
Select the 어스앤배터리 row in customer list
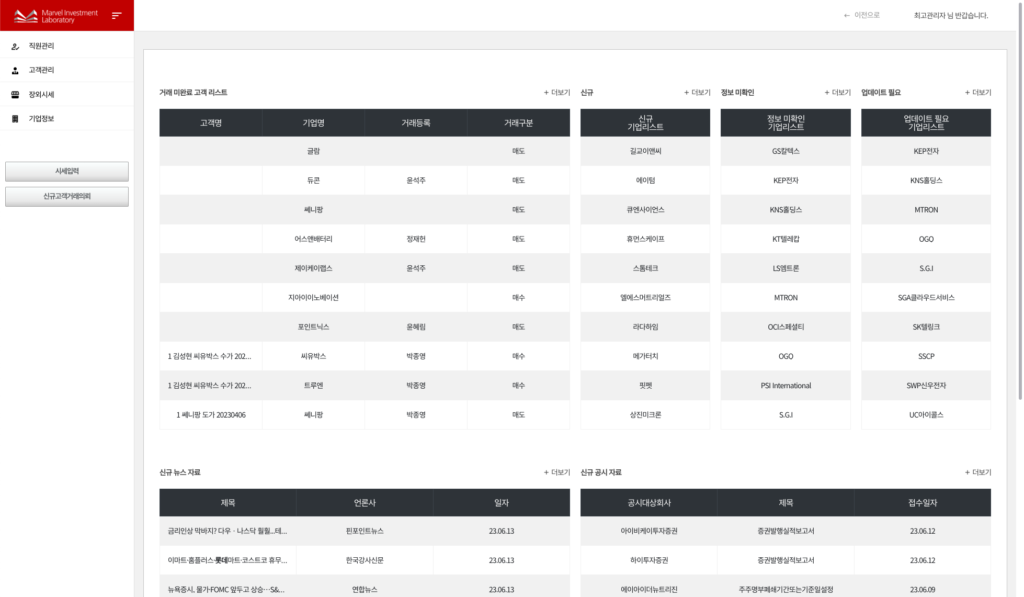[x=313, y=239]
